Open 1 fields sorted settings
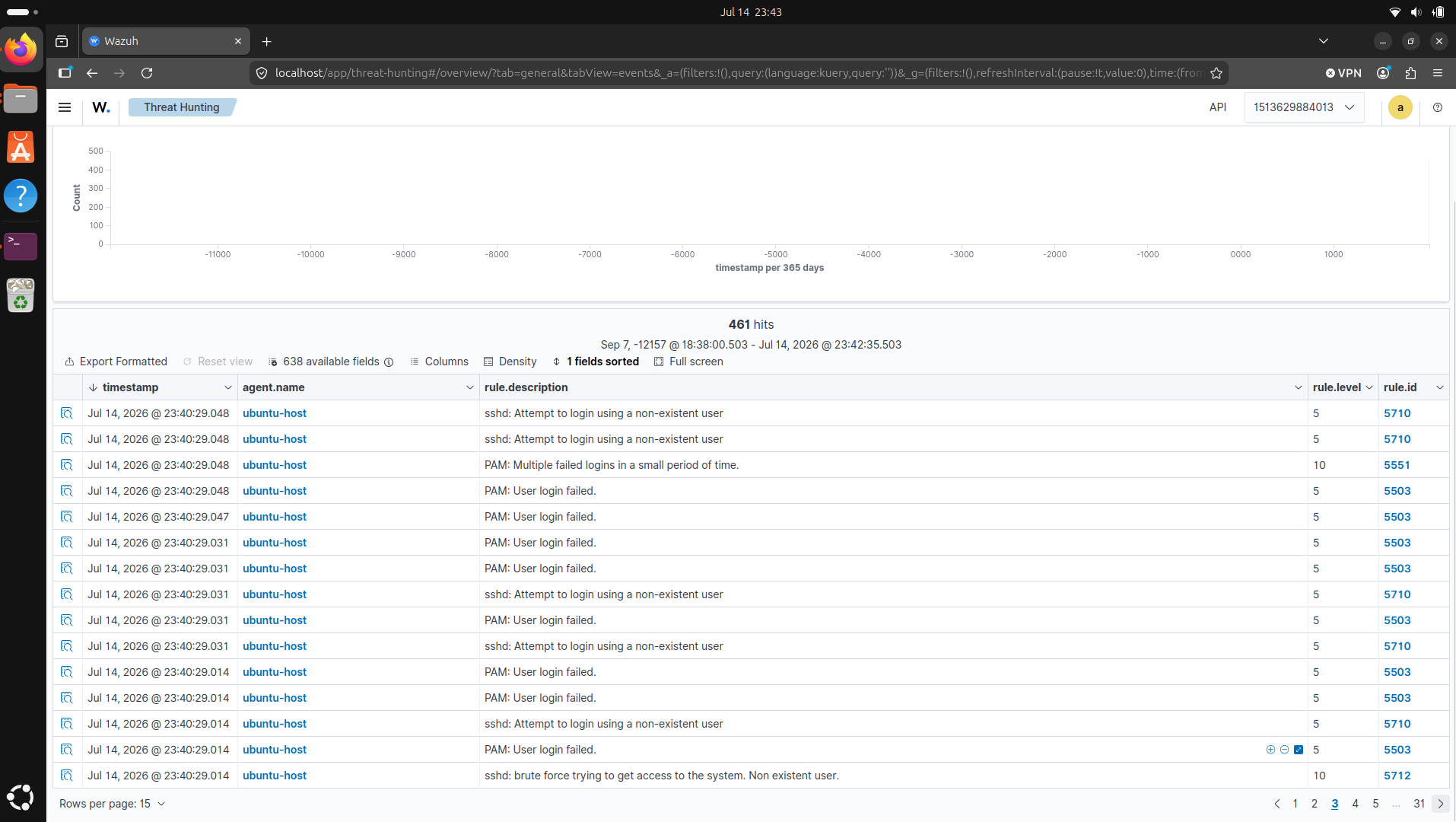The height and width of the screenshot is (822, 1456). tap(596, 362)
